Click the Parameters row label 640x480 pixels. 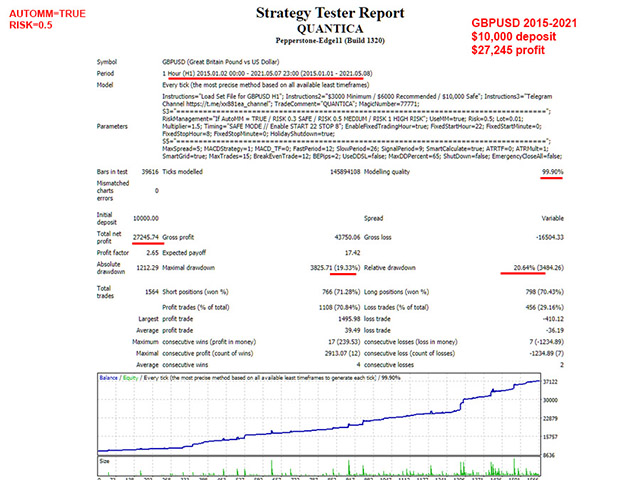tap(112, 126)
